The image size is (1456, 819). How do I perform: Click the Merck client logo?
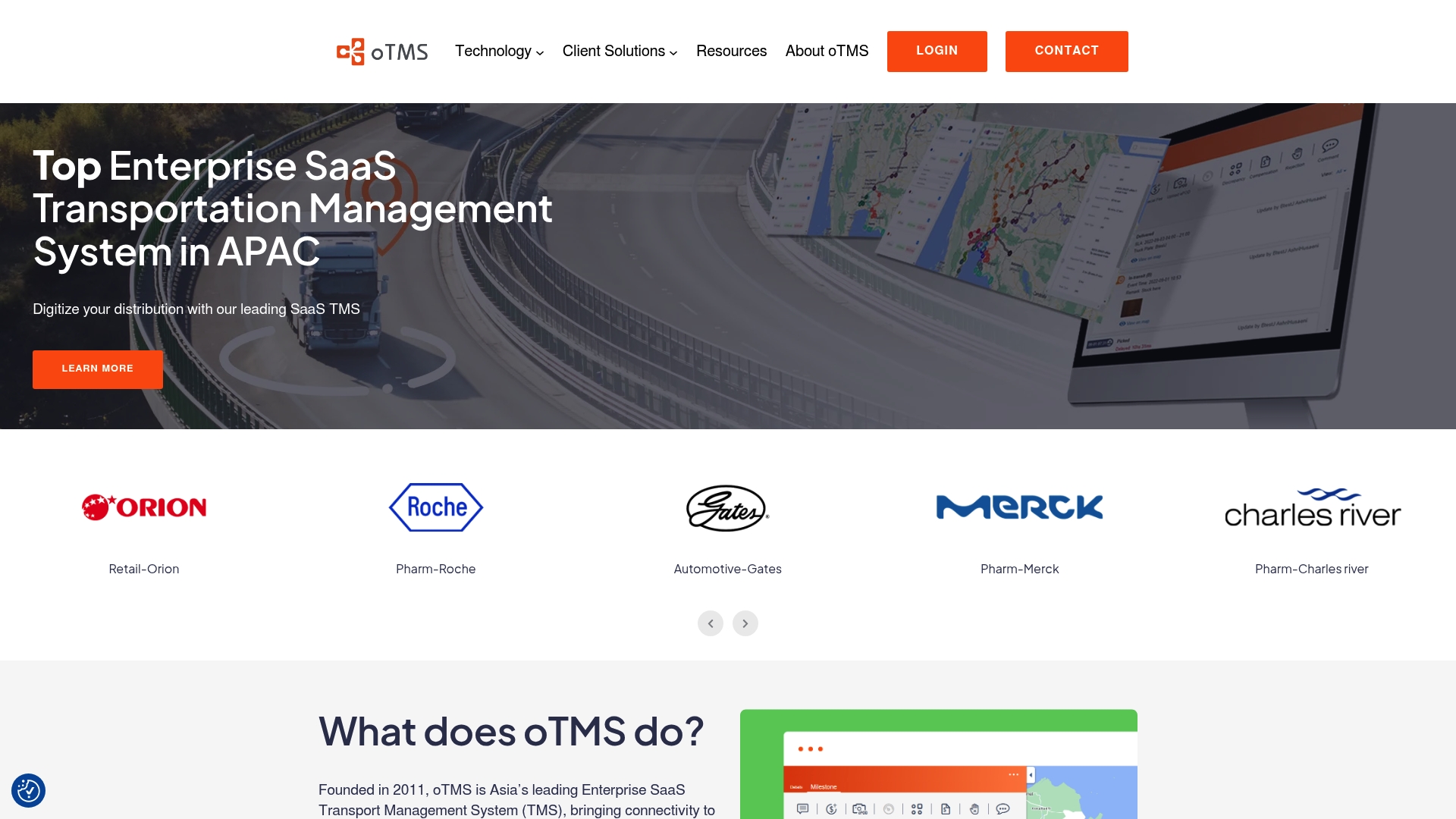click(x=1020, y=507)
